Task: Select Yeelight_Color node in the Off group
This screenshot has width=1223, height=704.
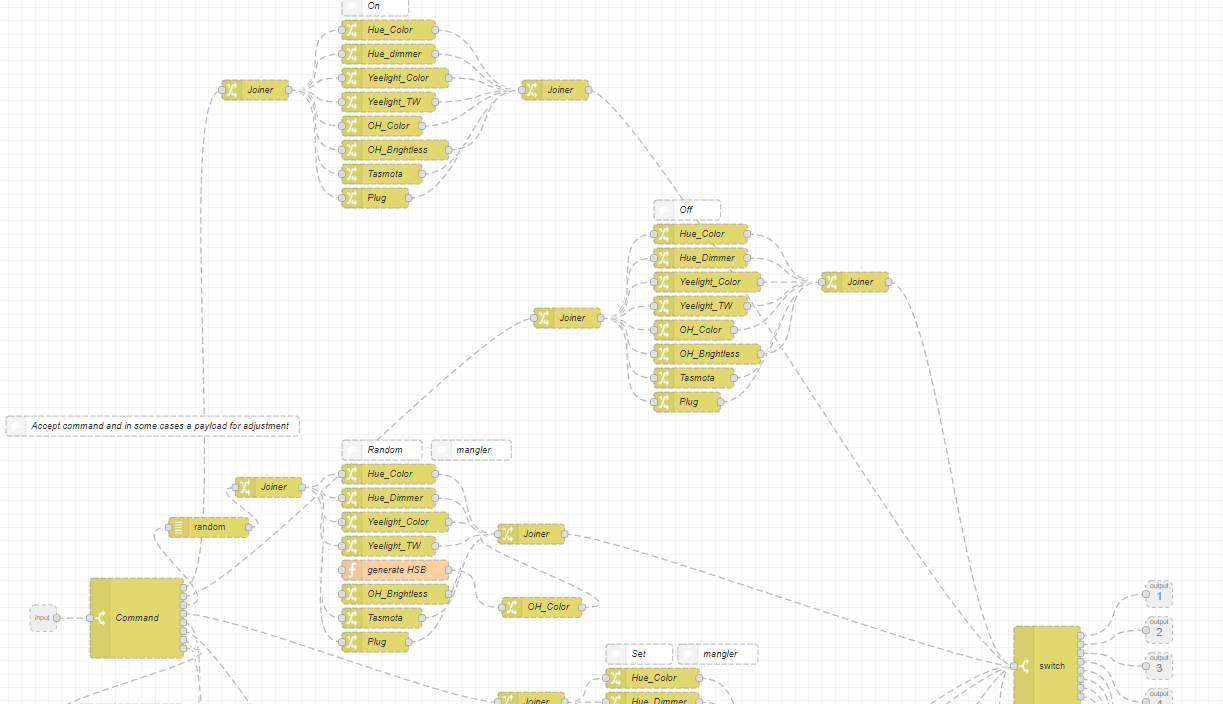Action: pos(706,282)
